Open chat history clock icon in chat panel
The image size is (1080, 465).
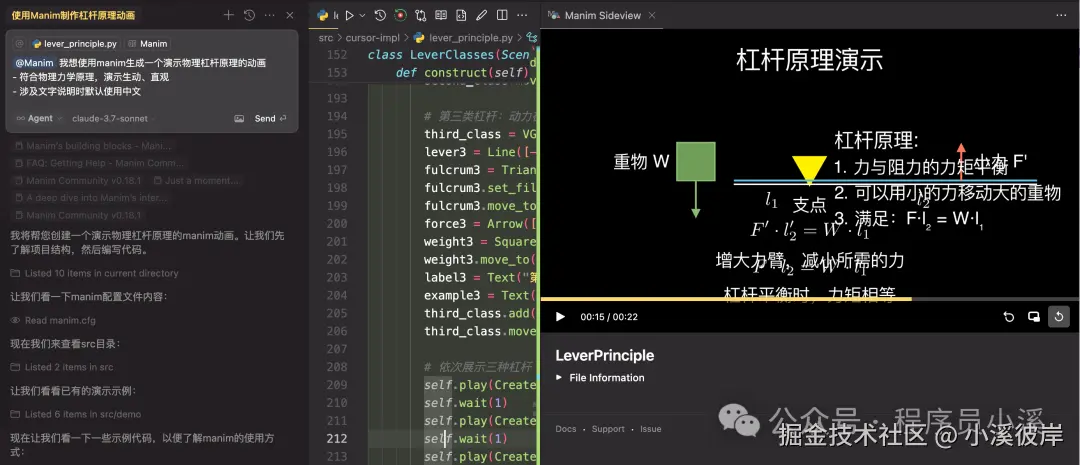coord(249,15)
